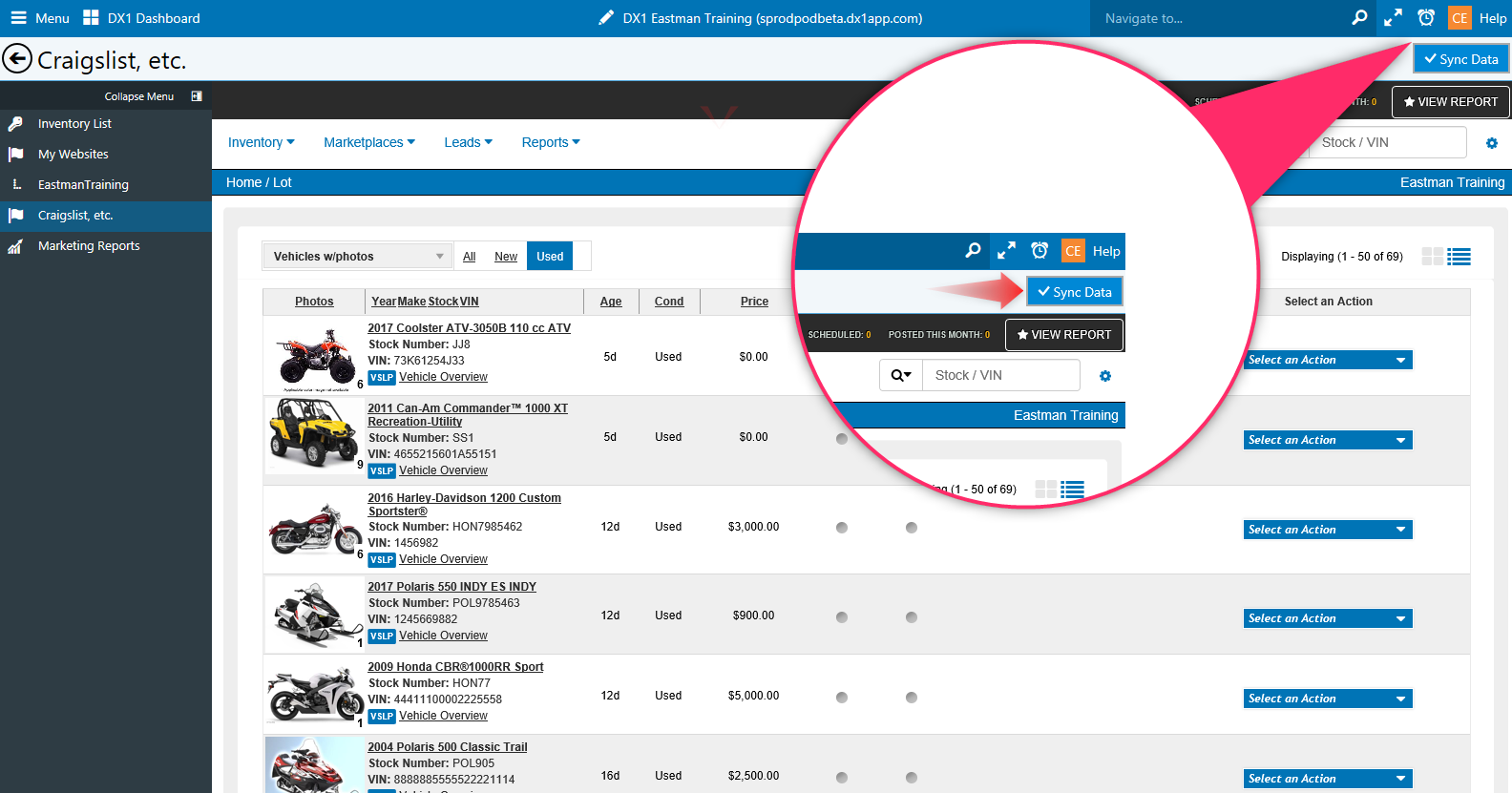Click the Sync Data button

tap(1461, 59)
